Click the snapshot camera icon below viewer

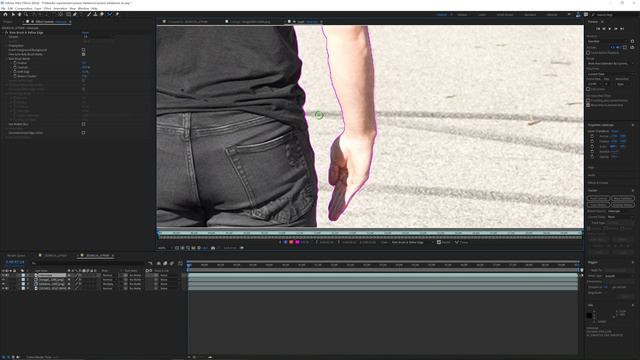[213, 248]
